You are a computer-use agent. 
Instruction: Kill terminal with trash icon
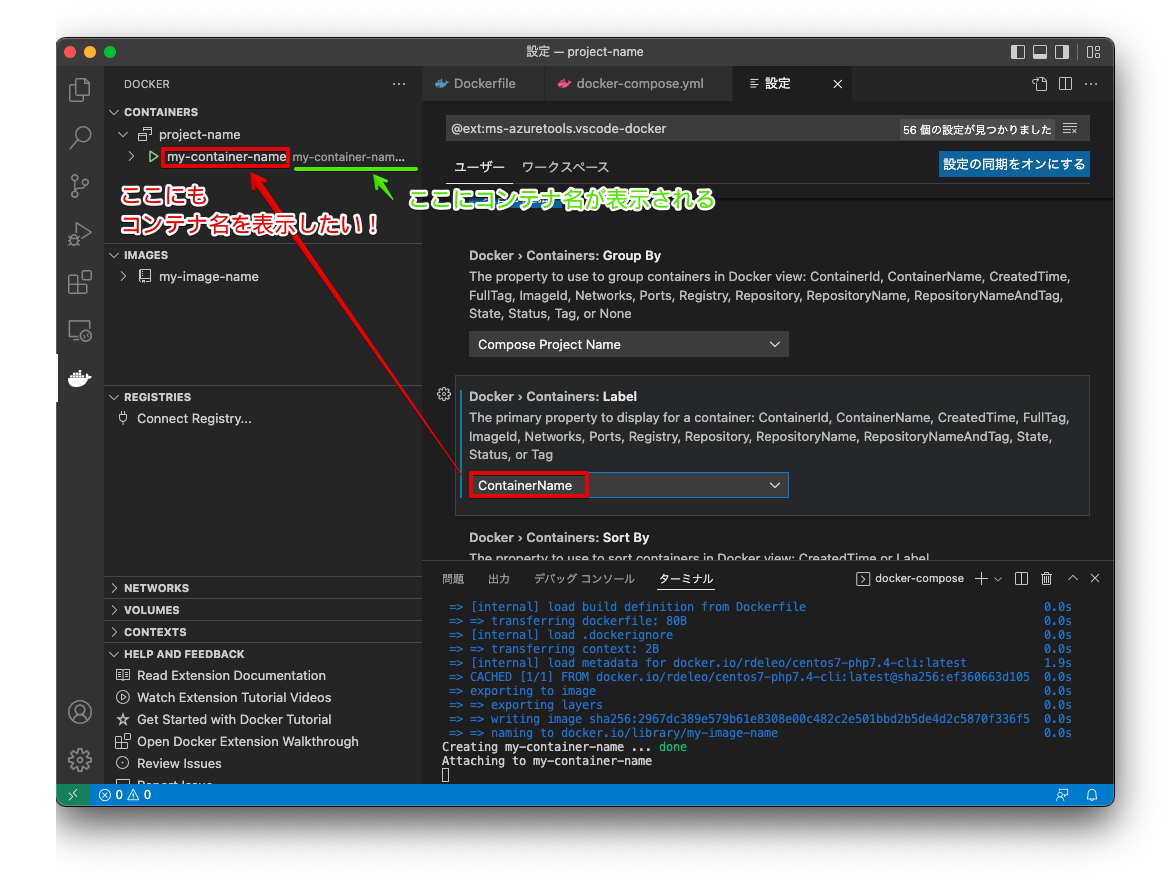click(1047, 578)
